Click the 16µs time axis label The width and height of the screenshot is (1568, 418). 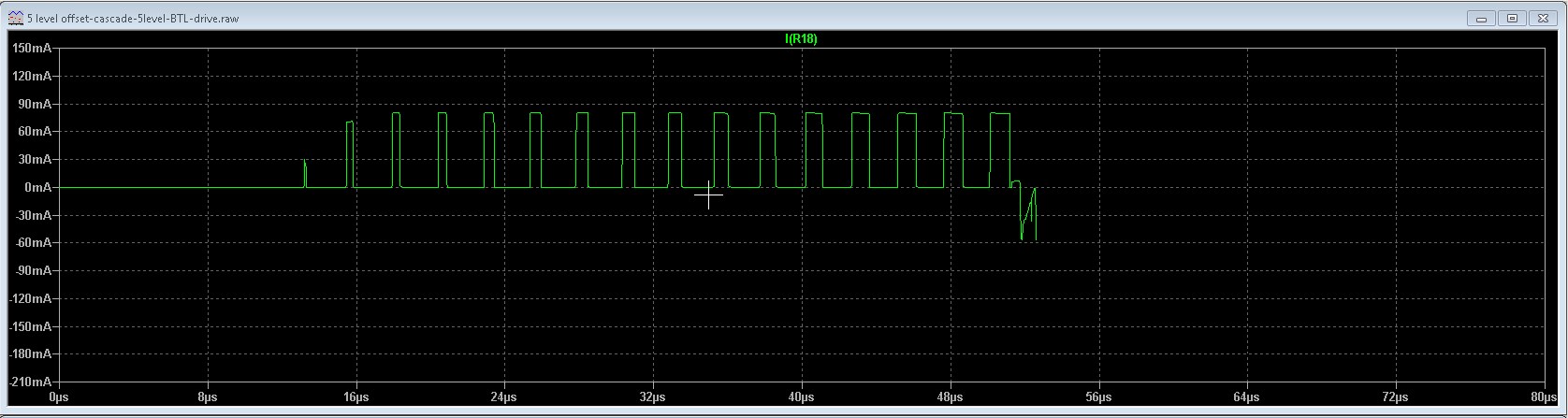coord(356,397)
